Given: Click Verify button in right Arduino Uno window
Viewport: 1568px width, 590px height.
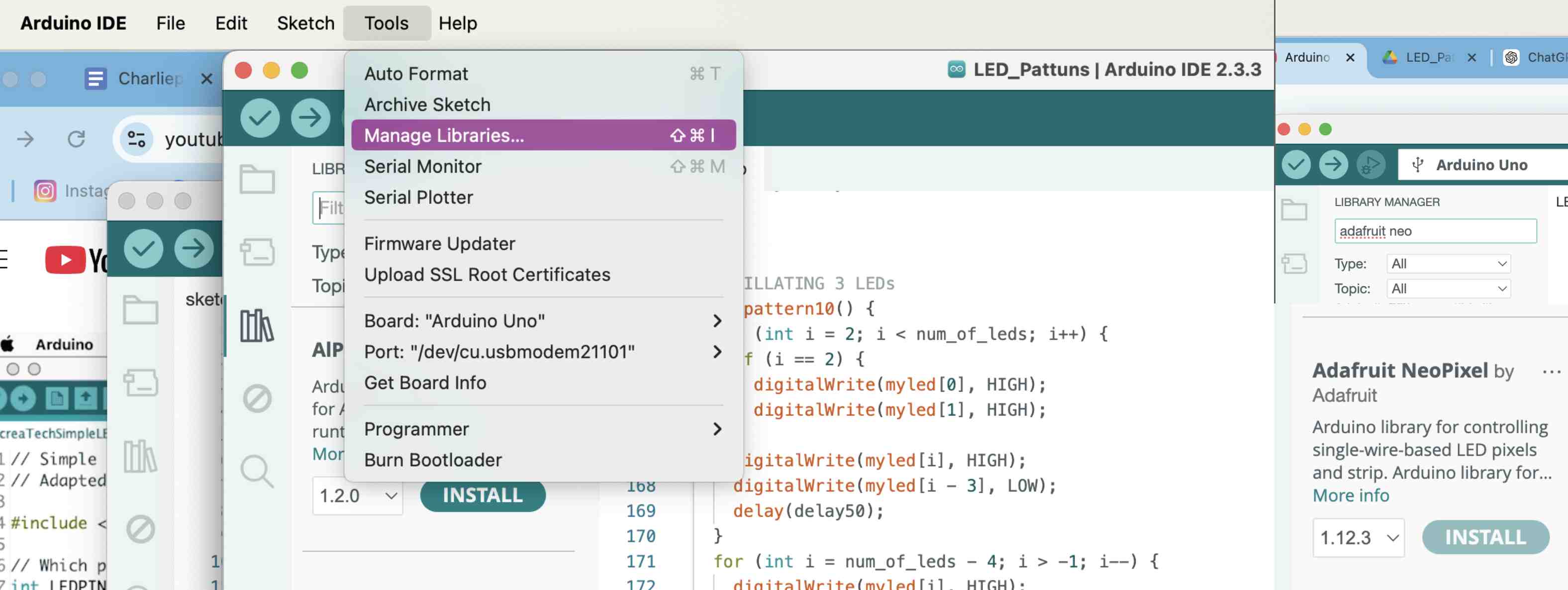Looking at the screenshot, I should coord(1296,164).
